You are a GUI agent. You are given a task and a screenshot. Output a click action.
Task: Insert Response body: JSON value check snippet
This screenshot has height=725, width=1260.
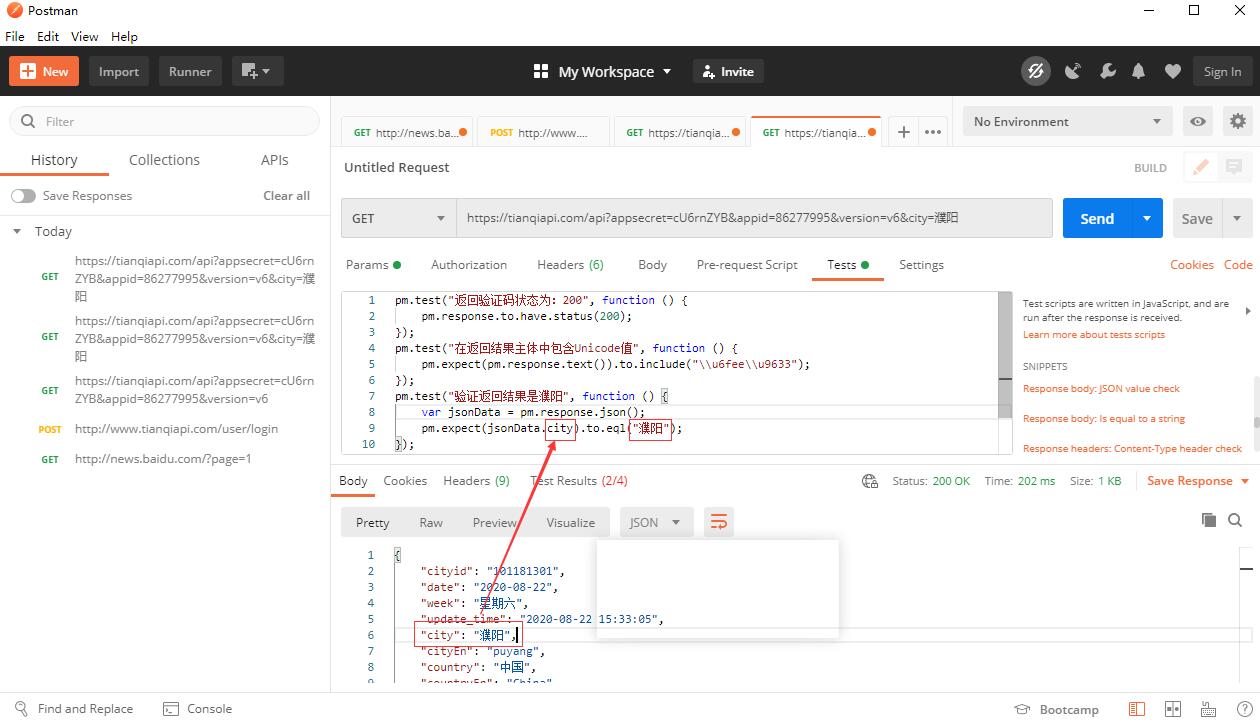pyautogui.click(x=1101, y=389)
